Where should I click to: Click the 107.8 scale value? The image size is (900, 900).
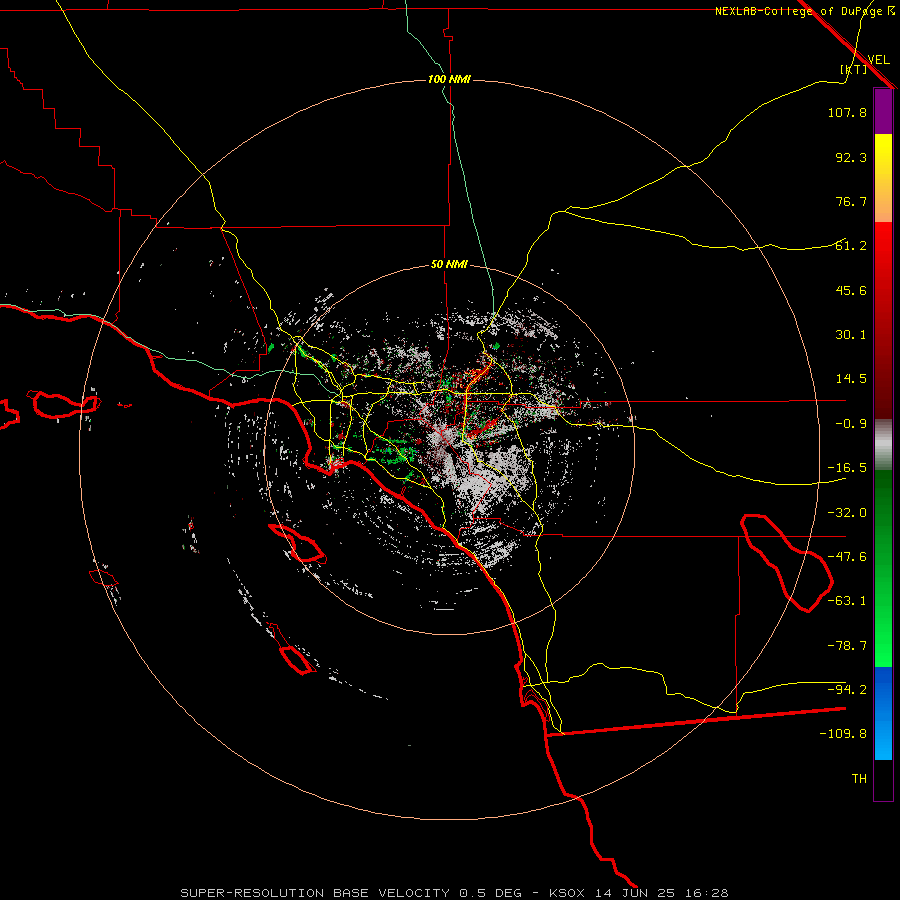(847, 112)
